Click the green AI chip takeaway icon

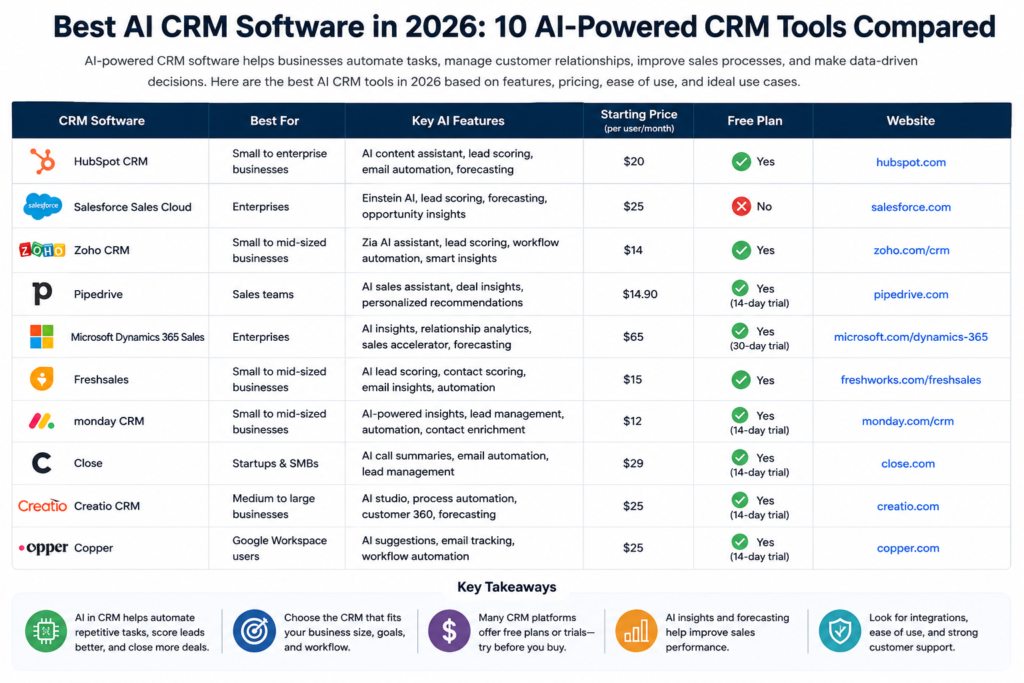point(46,631)
